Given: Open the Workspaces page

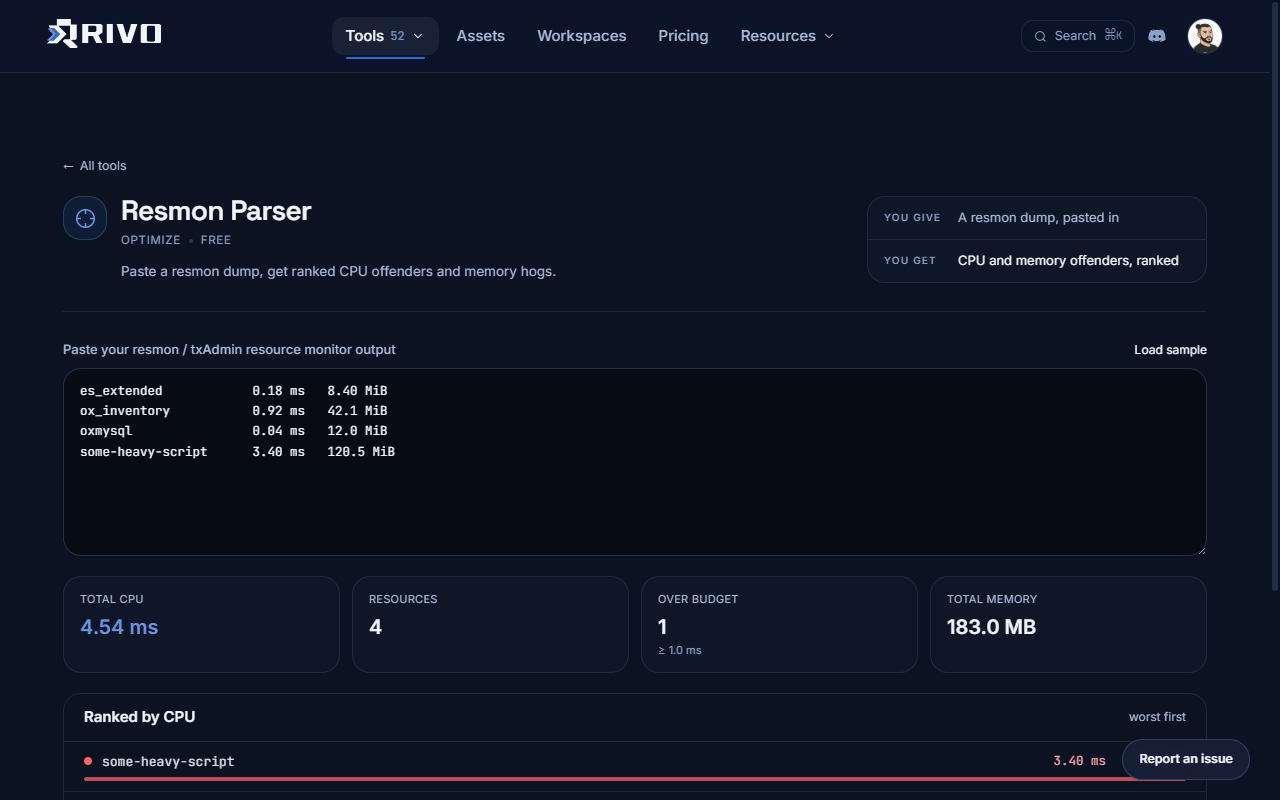Looking at the screenshot, I should pos(582,36).
